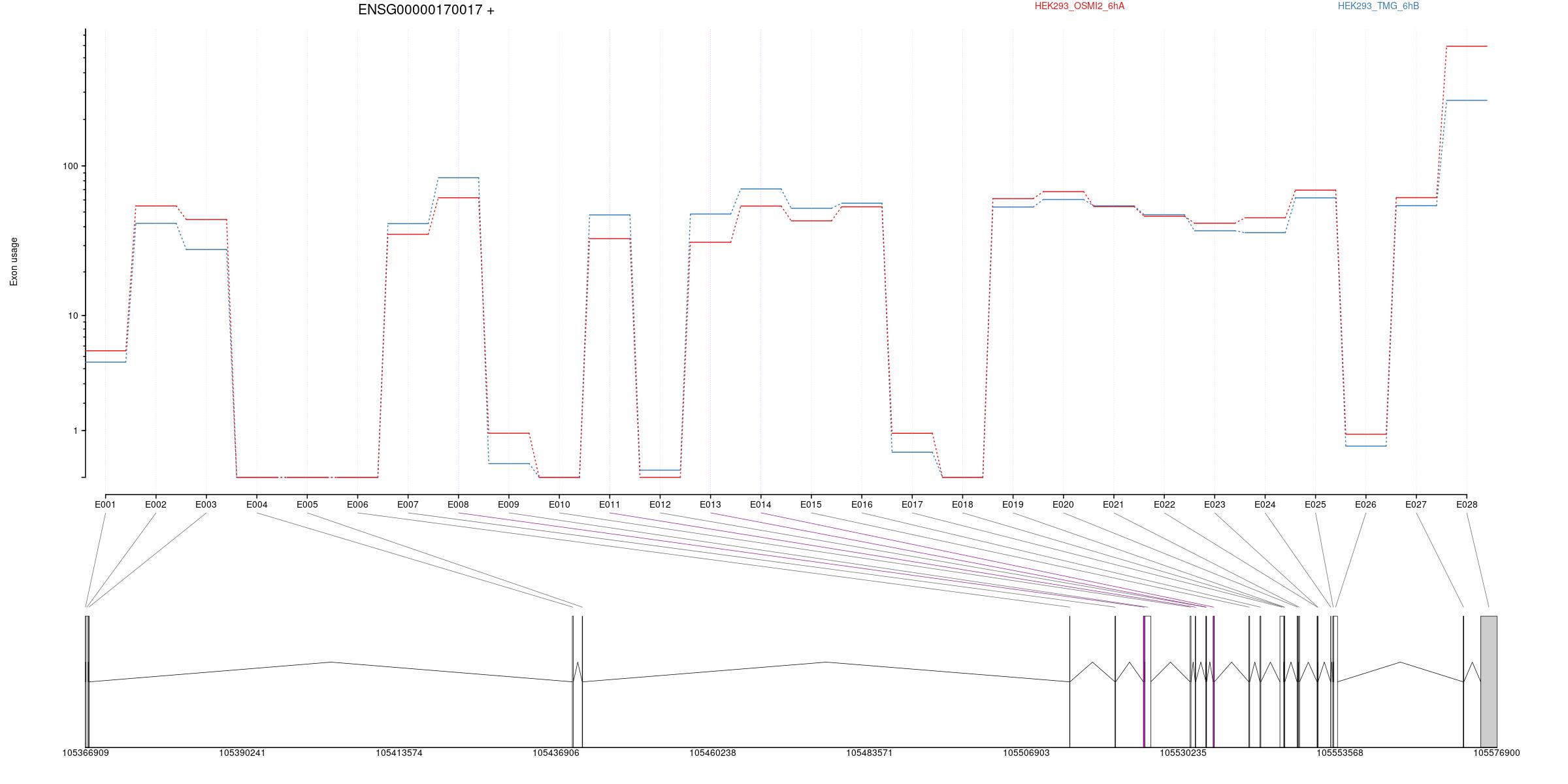Click exon label E005
1568x784 pixels.
(307, 504)
